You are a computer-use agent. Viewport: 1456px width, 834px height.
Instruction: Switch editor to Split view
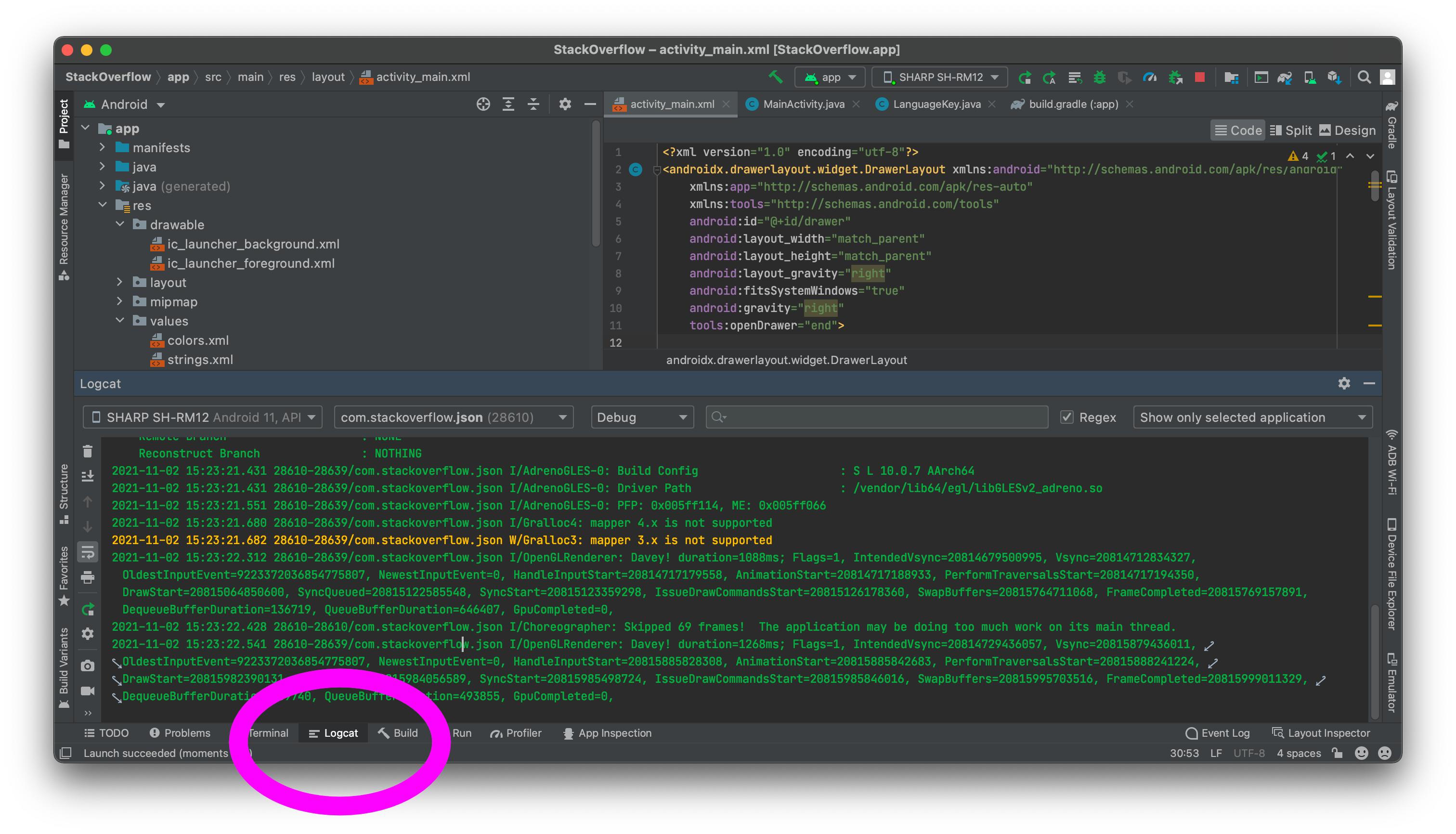pos(1290,130)
